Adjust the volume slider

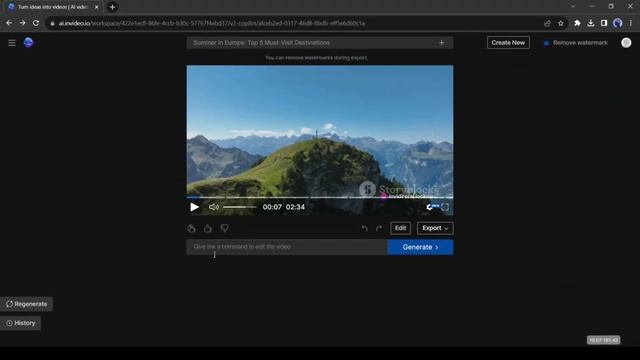(240, 207)
